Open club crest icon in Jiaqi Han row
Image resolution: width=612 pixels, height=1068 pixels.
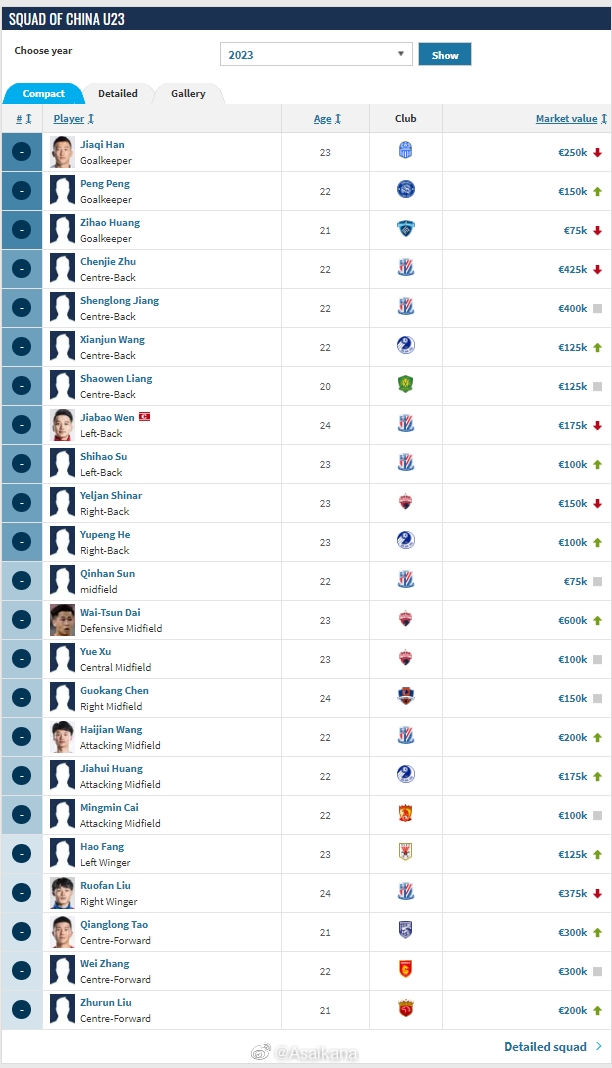coord(405,151)
